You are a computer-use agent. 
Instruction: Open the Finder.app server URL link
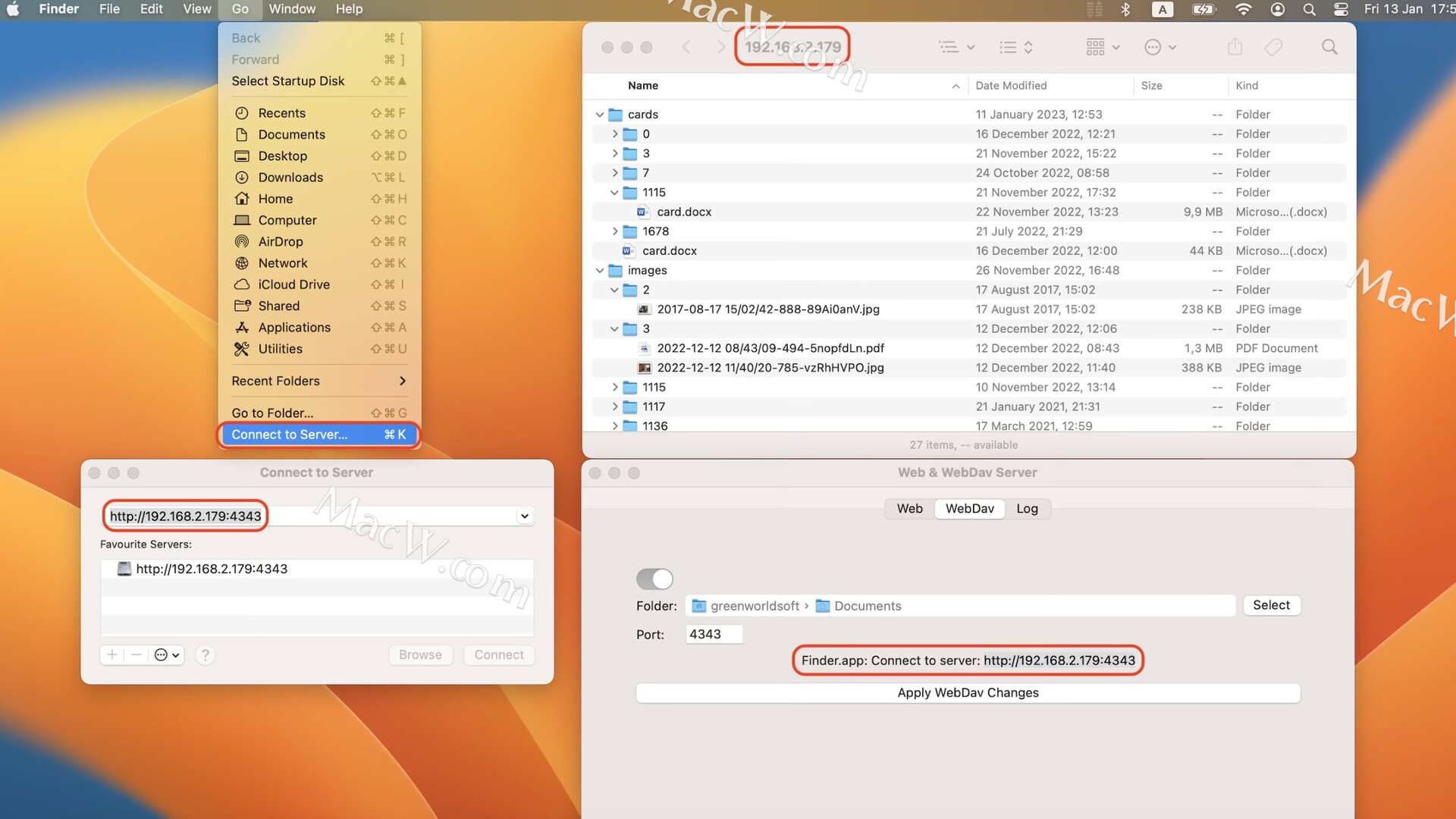point(1059,661)
